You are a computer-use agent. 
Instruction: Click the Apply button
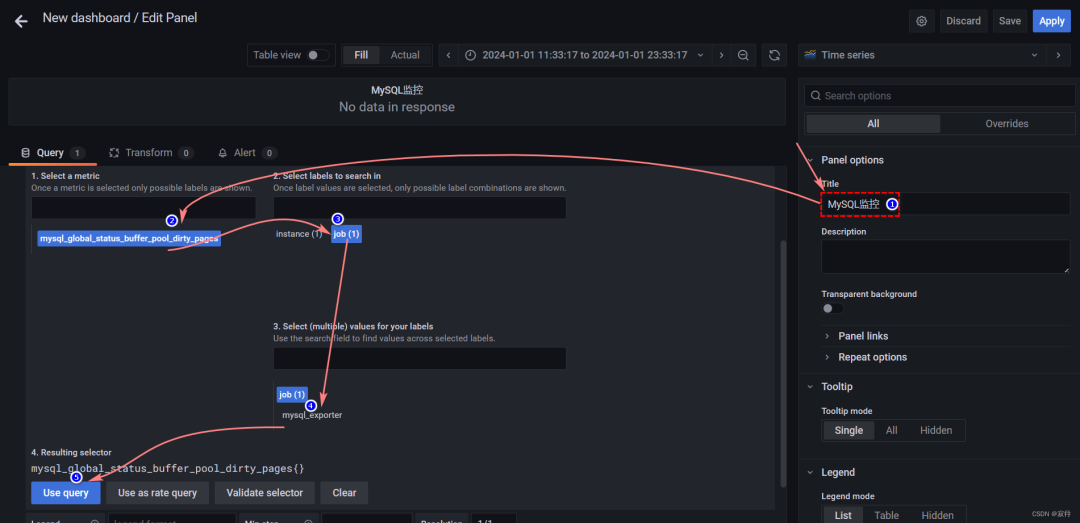(1052, 21)
